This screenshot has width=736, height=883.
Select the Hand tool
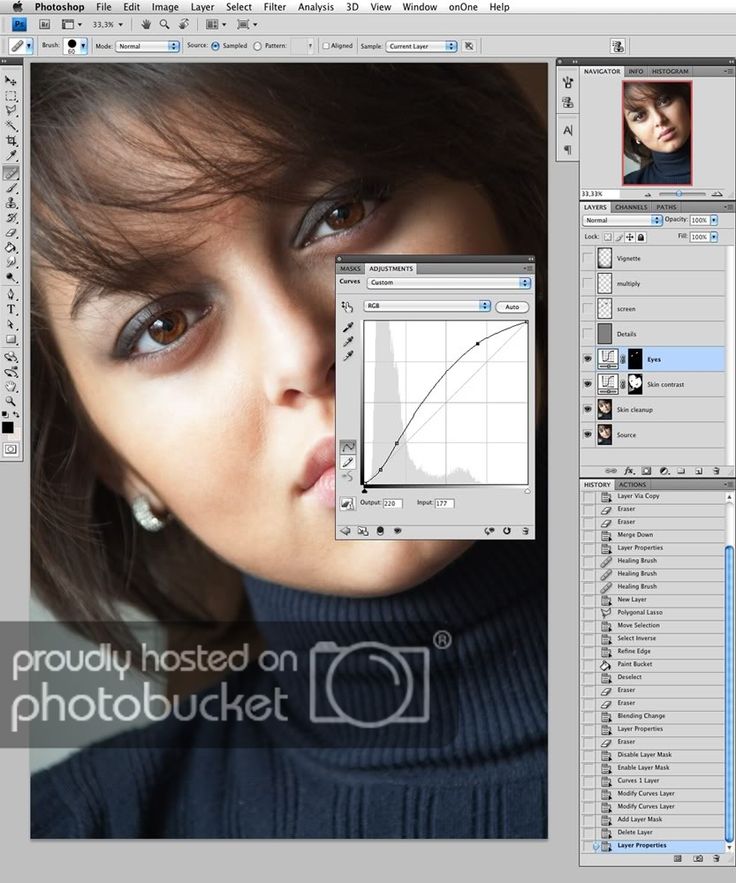pos(11,386)
